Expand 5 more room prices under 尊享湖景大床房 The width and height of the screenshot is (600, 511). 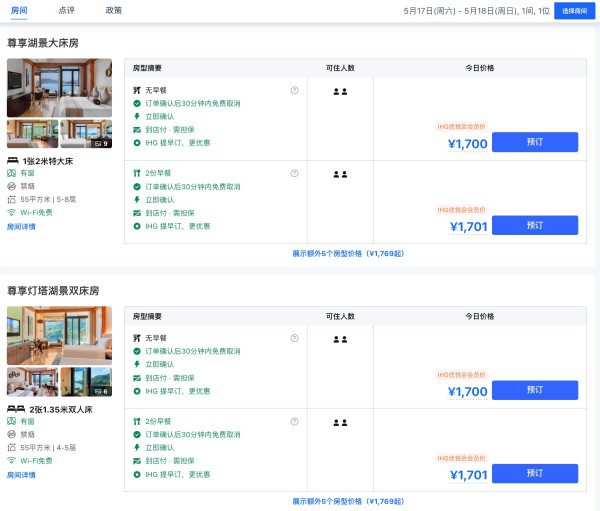click(x=348, y=253)
